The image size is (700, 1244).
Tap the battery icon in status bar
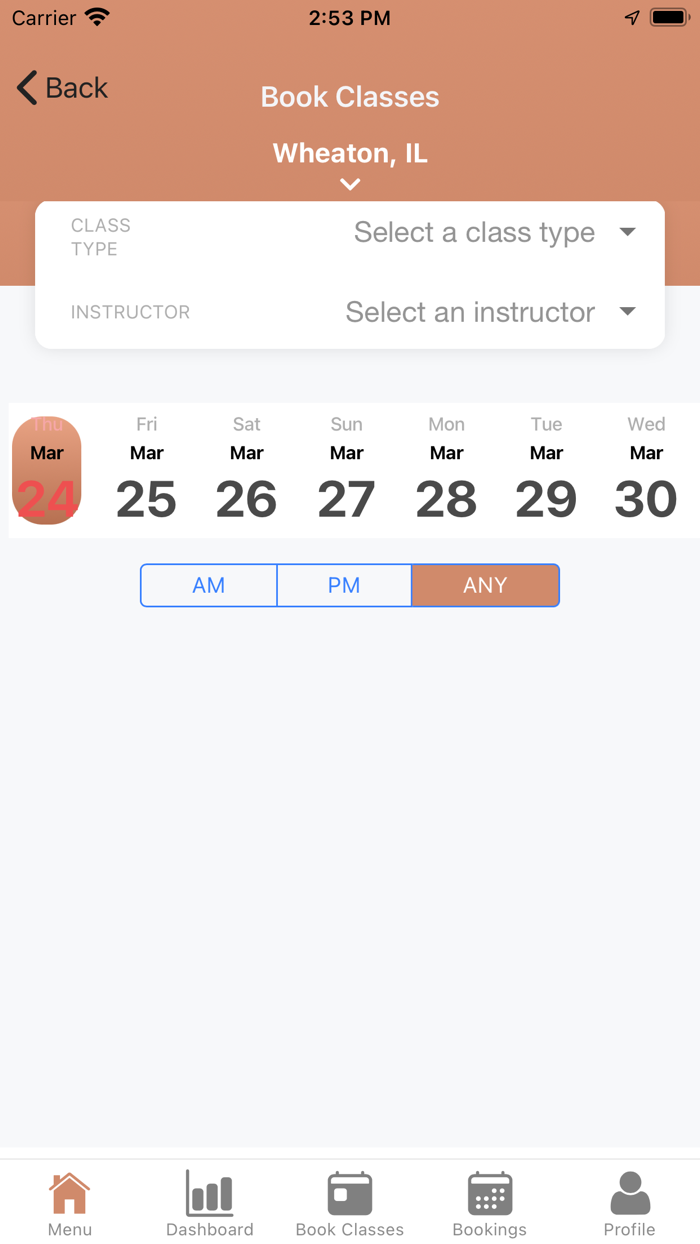point(668,16)
